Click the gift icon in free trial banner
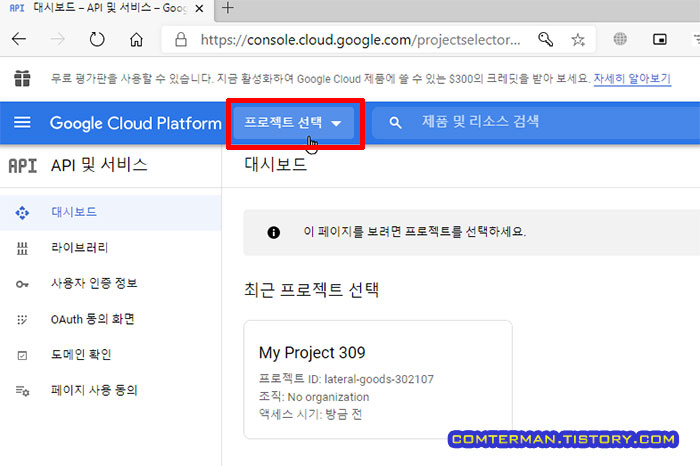 coord(22,79)
